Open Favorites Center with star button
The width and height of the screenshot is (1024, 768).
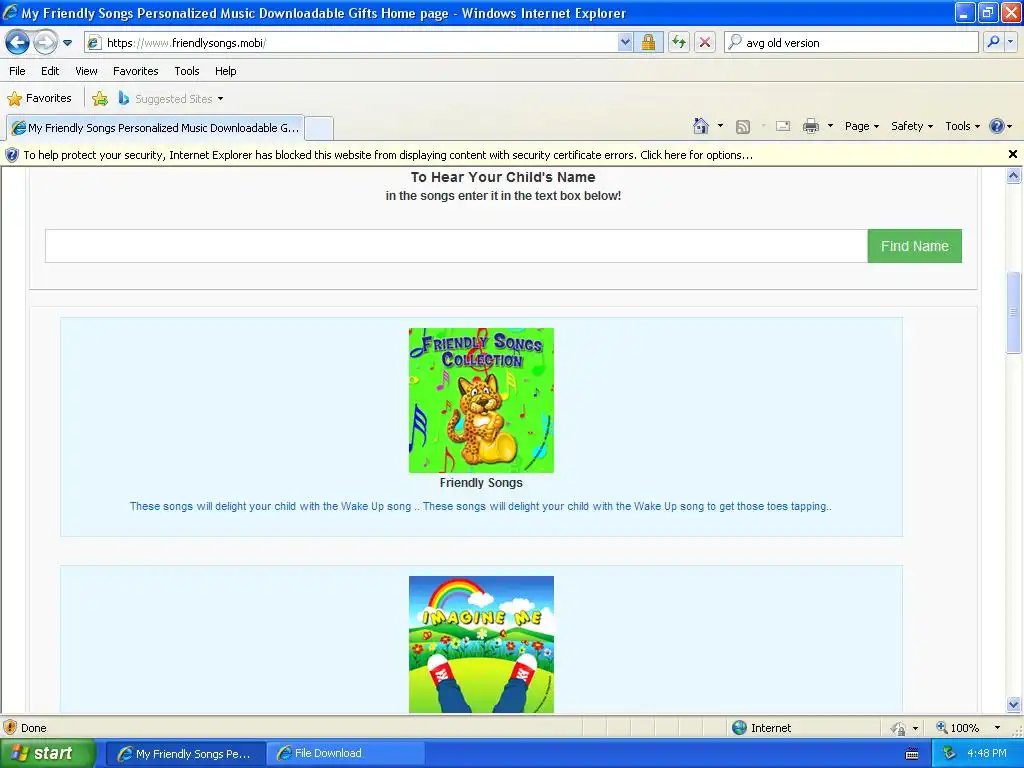[x=39, y=99]
